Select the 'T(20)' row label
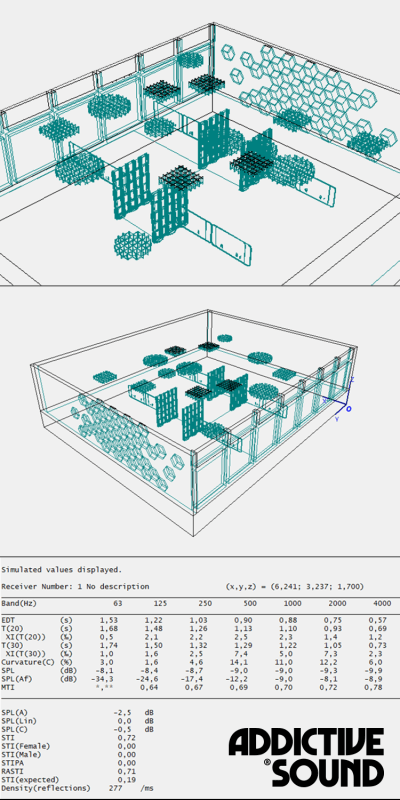Viewport: 400px width, 800px height. (12, 628)
